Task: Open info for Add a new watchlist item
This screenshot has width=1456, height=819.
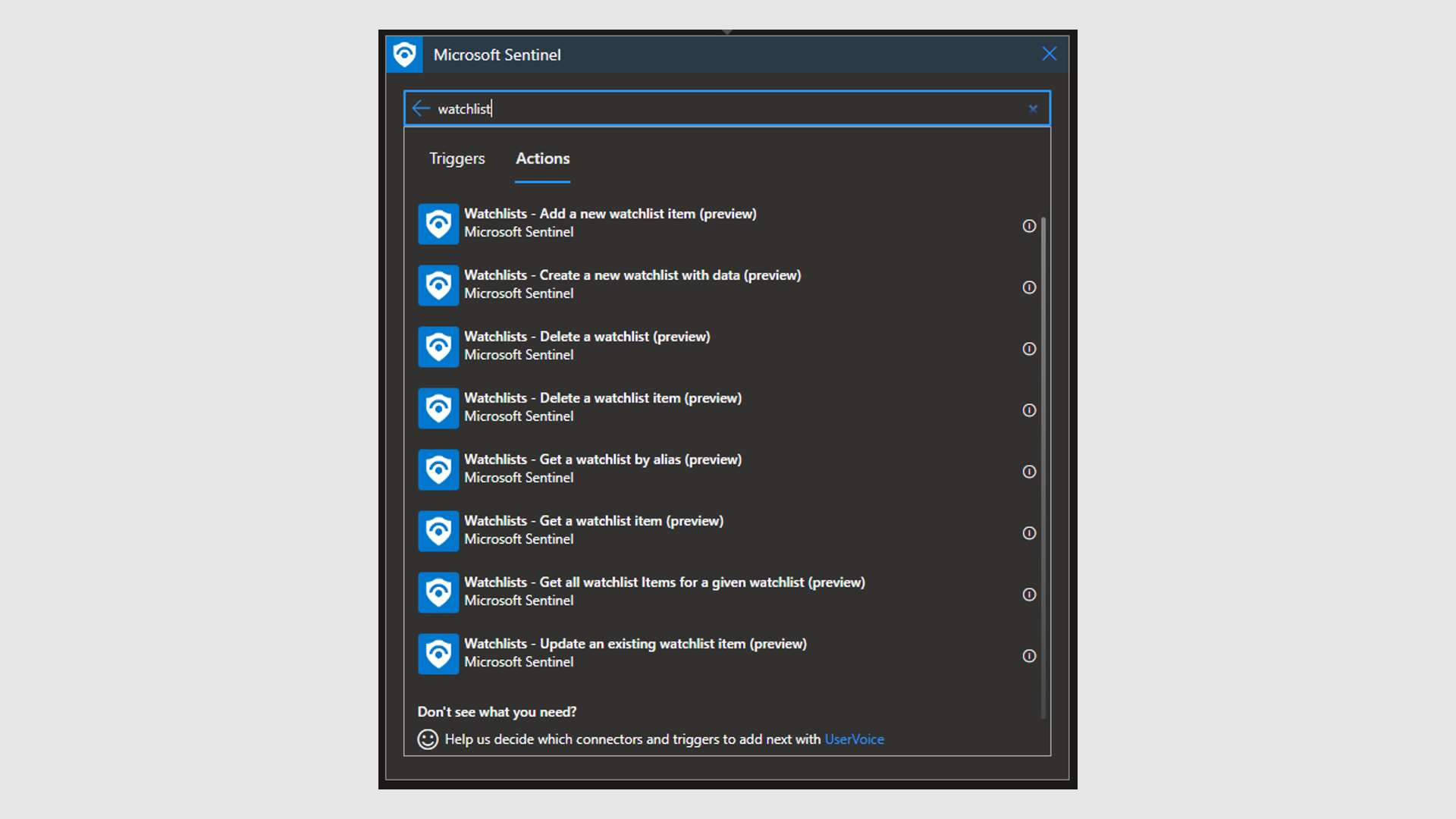Action: point(1029,226)
